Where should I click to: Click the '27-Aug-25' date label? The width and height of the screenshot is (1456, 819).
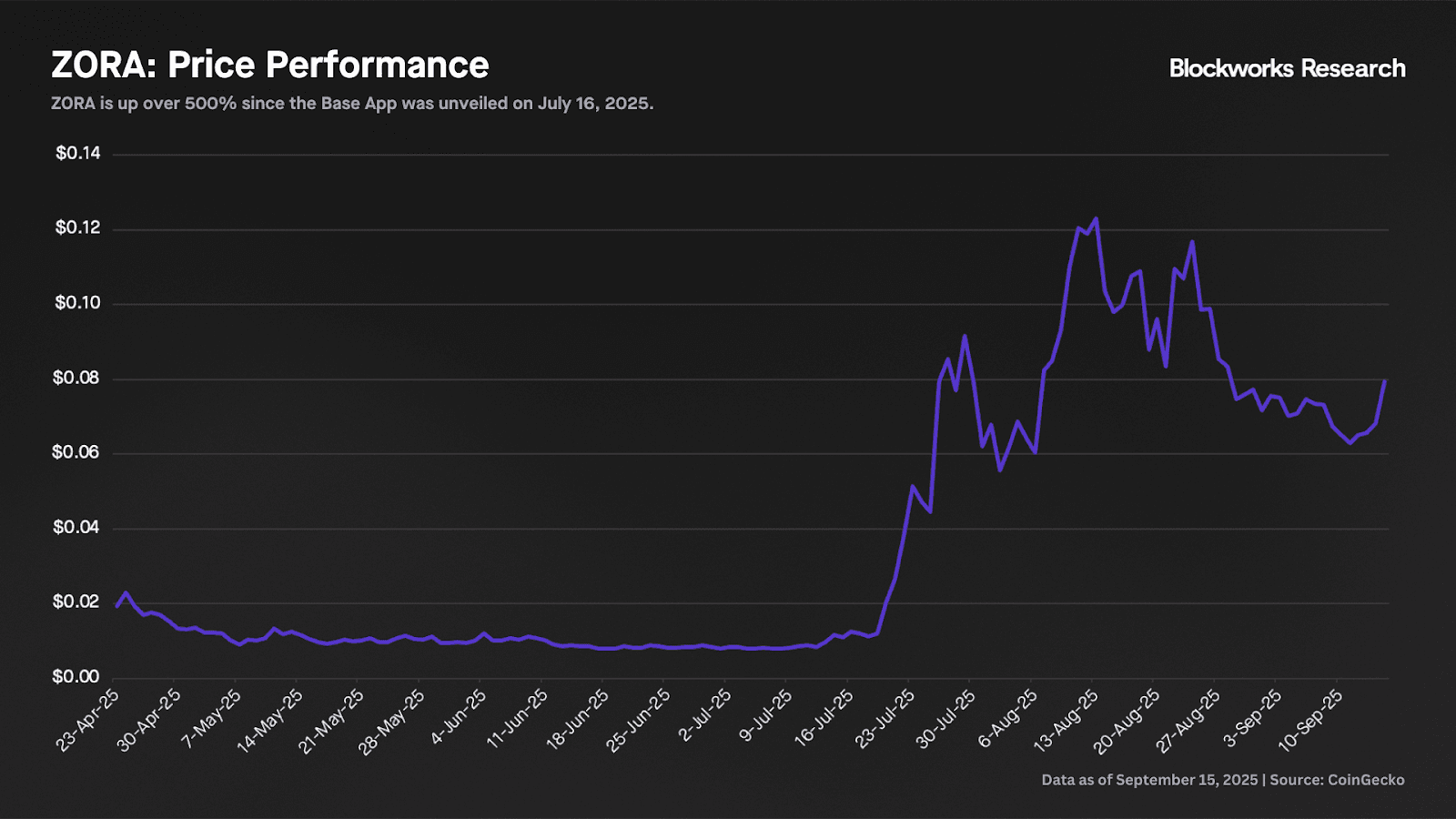[x=1188, y=721]
